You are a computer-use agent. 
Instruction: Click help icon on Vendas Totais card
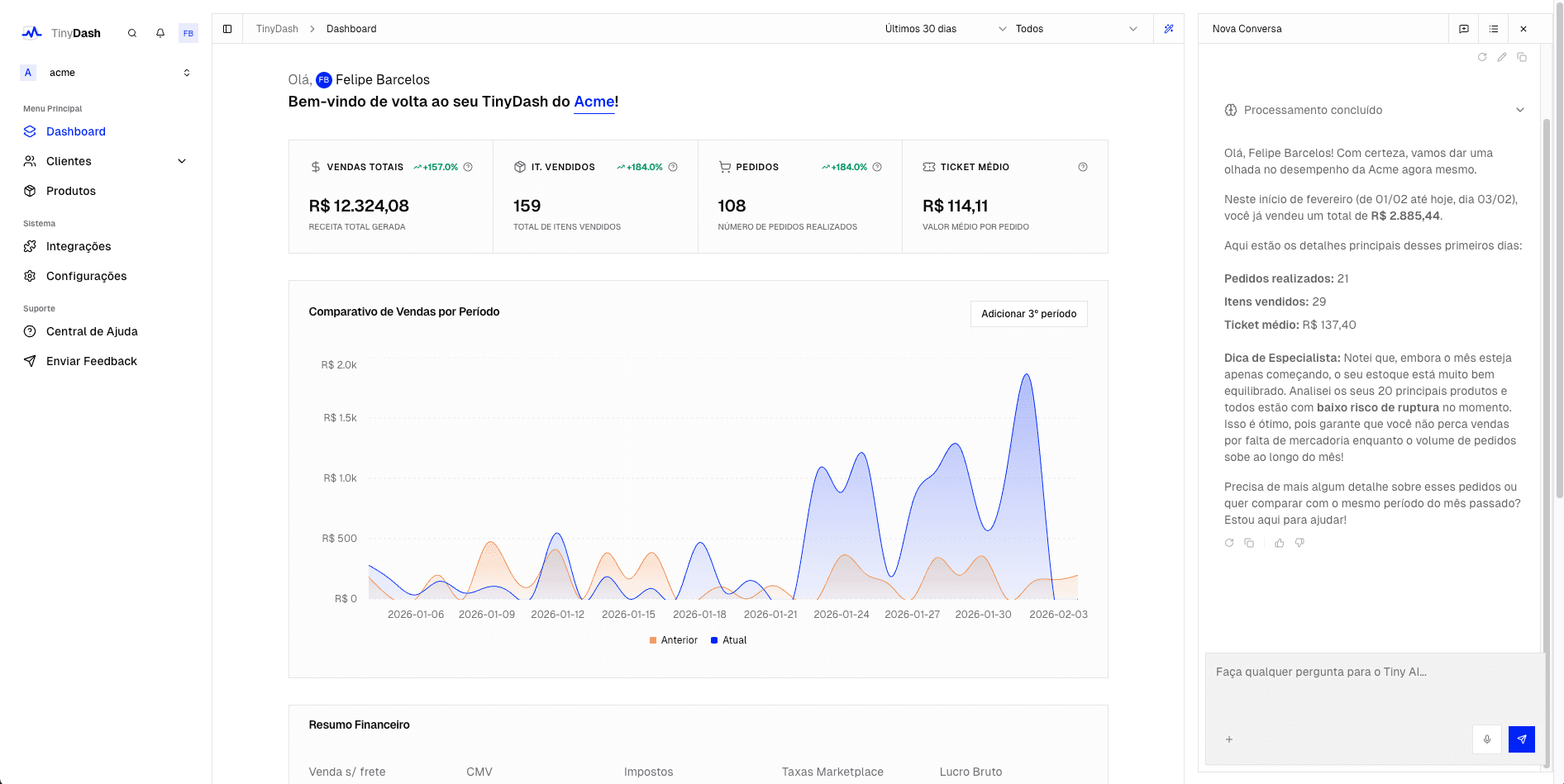[468, 167]
